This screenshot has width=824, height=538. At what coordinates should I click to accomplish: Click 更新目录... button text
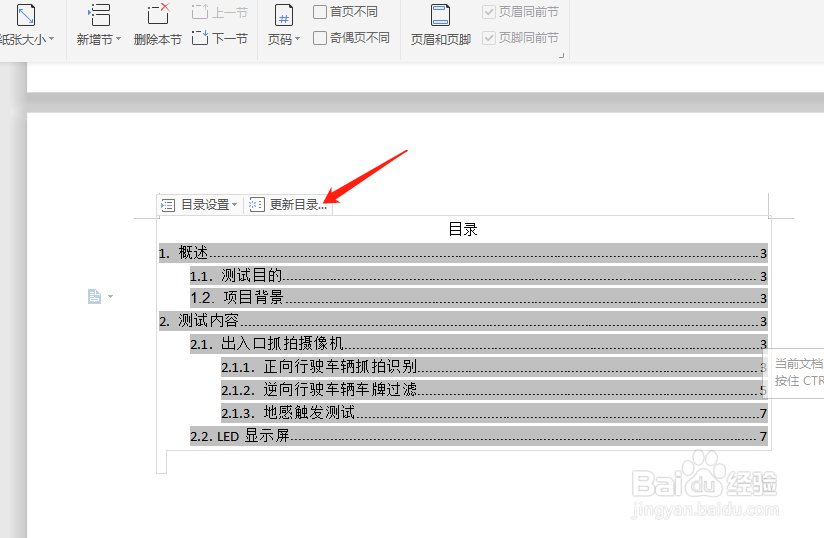[x=298, y=205]
